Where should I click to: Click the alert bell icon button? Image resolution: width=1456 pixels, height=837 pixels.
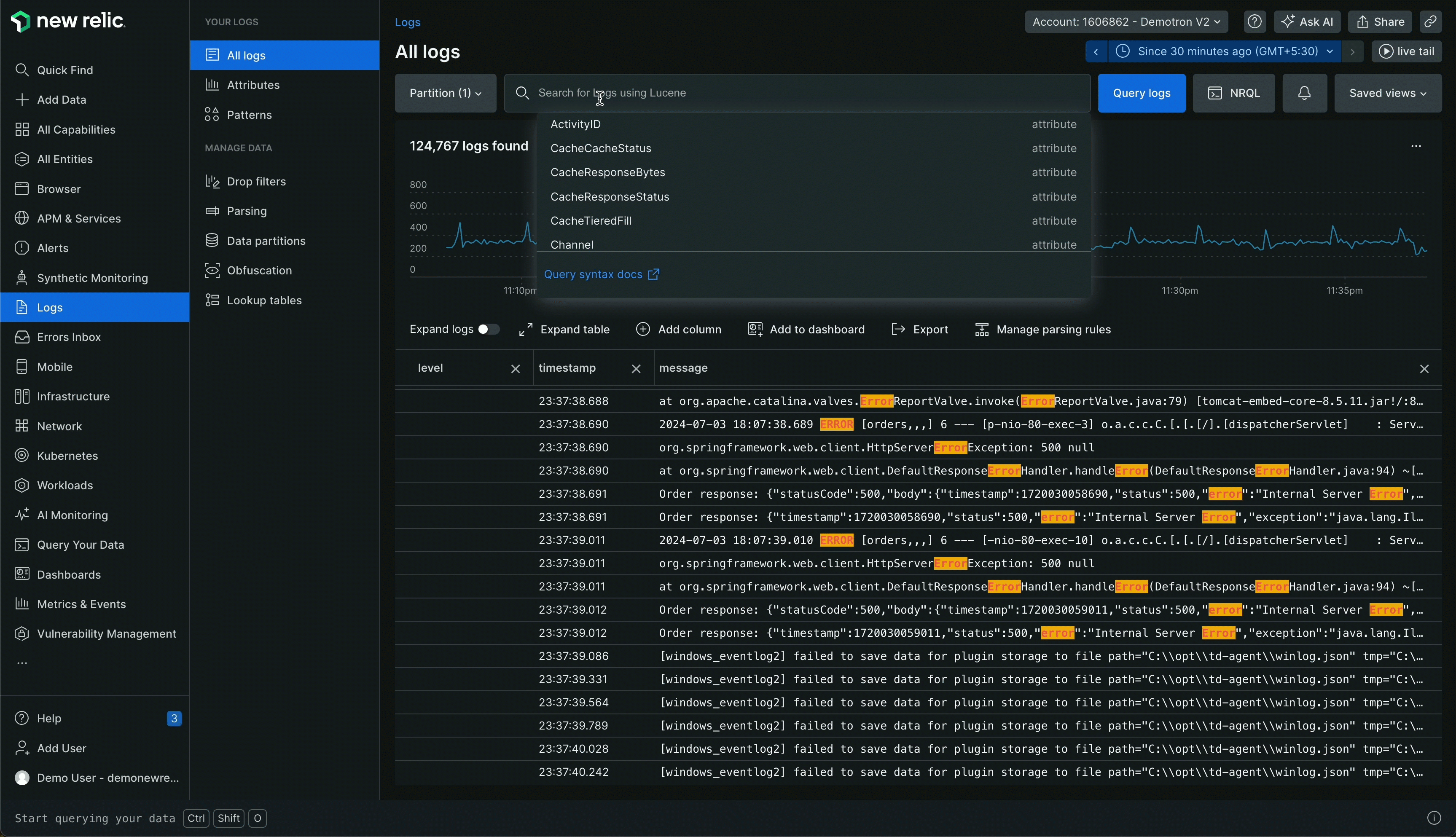tap(1304, 93)
